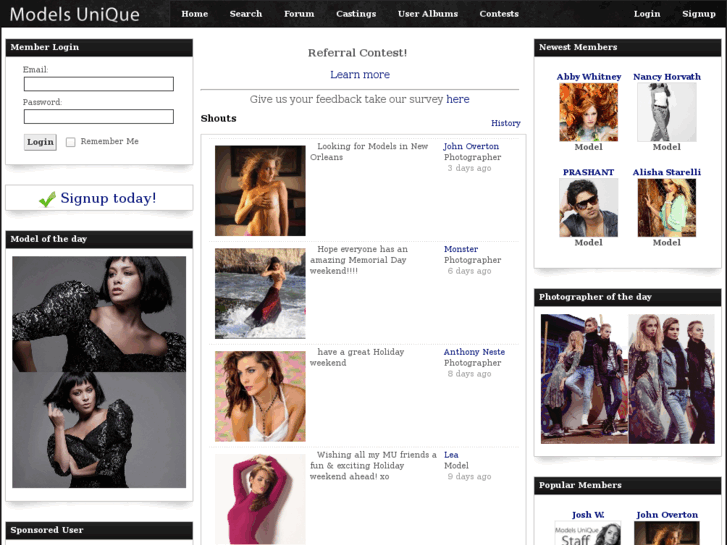The image size is (727, 545).
Task: Open Nancy Horvath's member photo
Action: pos(667,112)
